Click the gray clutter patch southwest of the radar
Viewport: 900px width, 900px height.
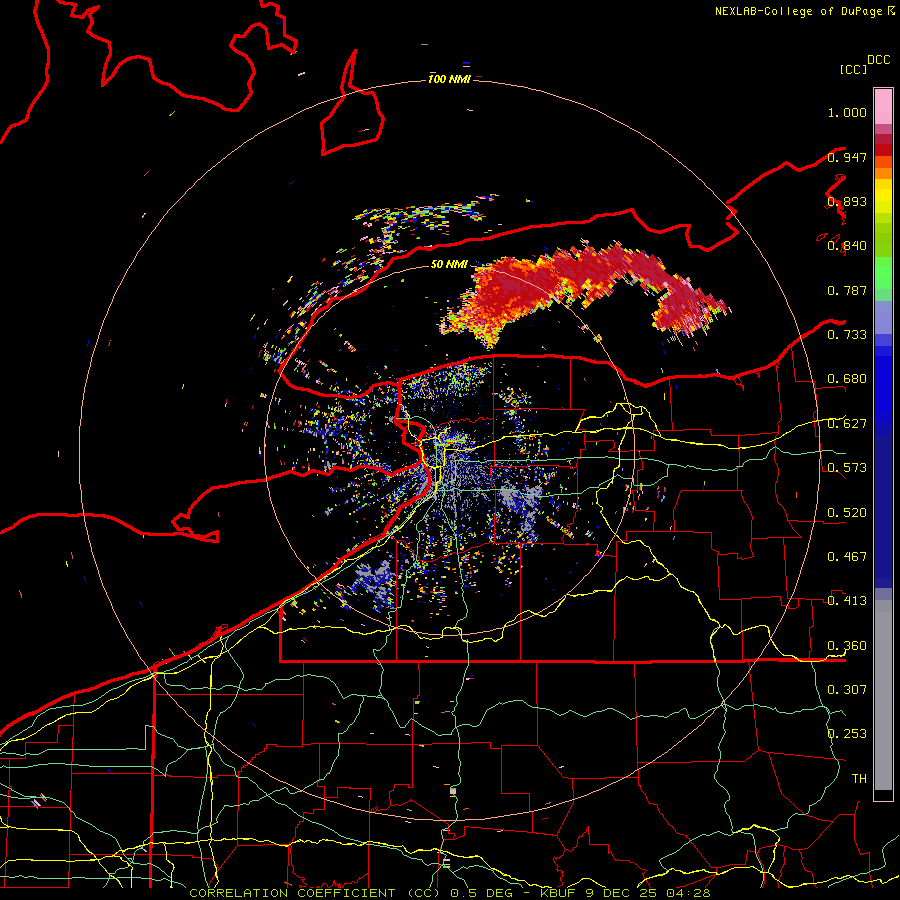372,581
